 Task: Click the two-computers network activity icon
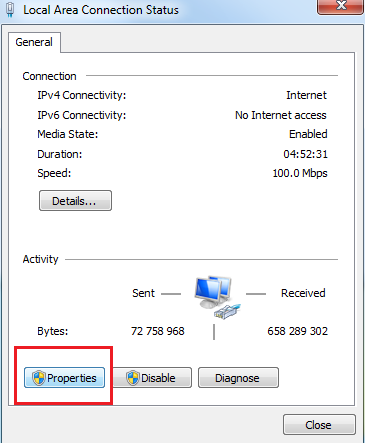point(217,297)
